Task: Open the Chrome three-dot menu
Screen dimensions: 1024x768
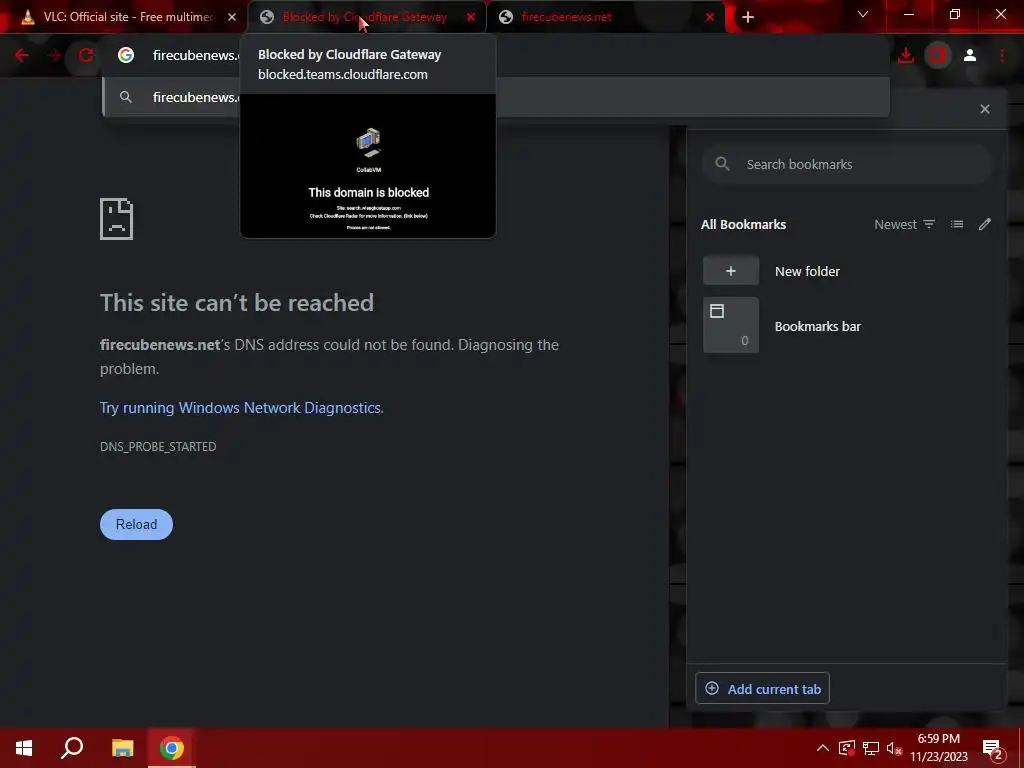Action: point(1002,56)
